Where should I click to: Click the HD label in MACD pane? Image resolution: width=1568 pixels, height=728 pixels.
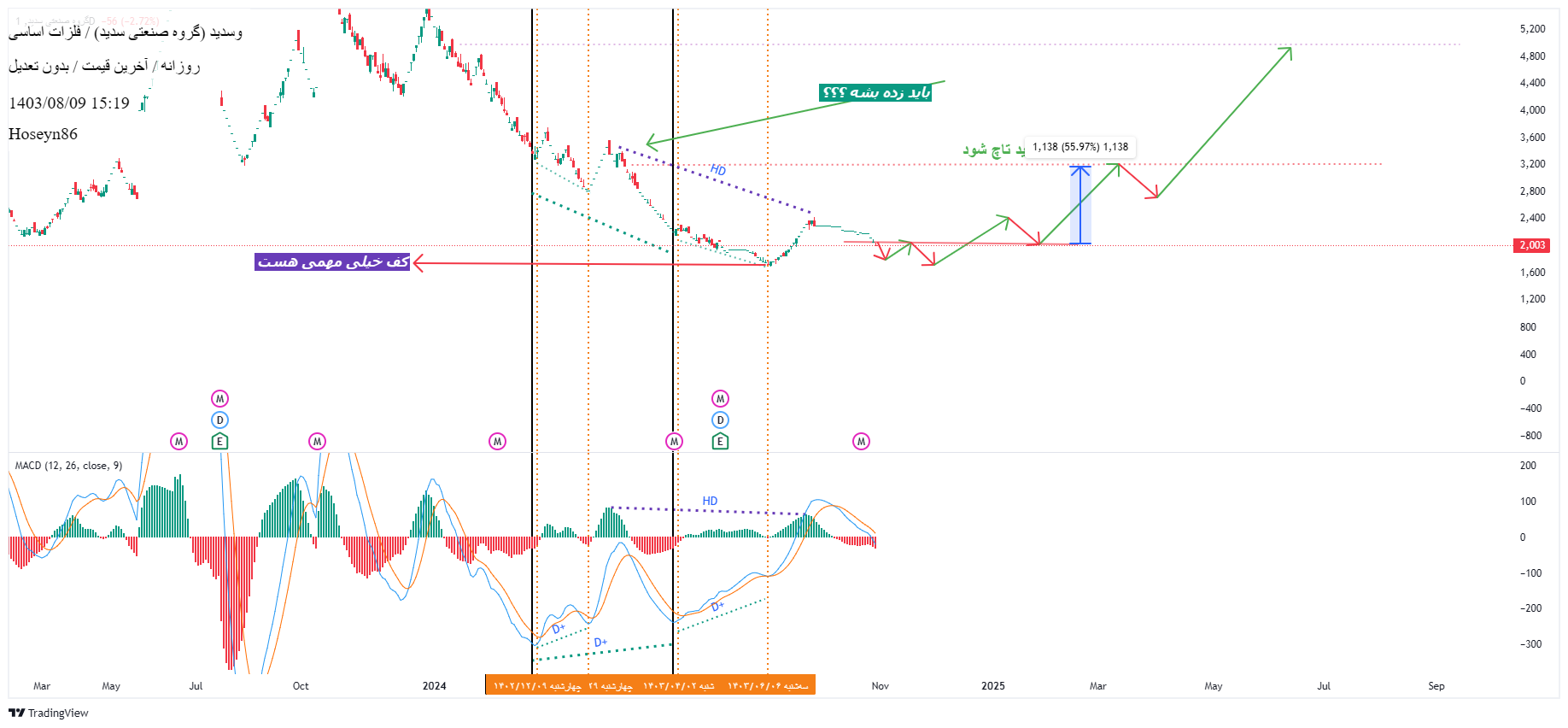[x=710, y=501]
